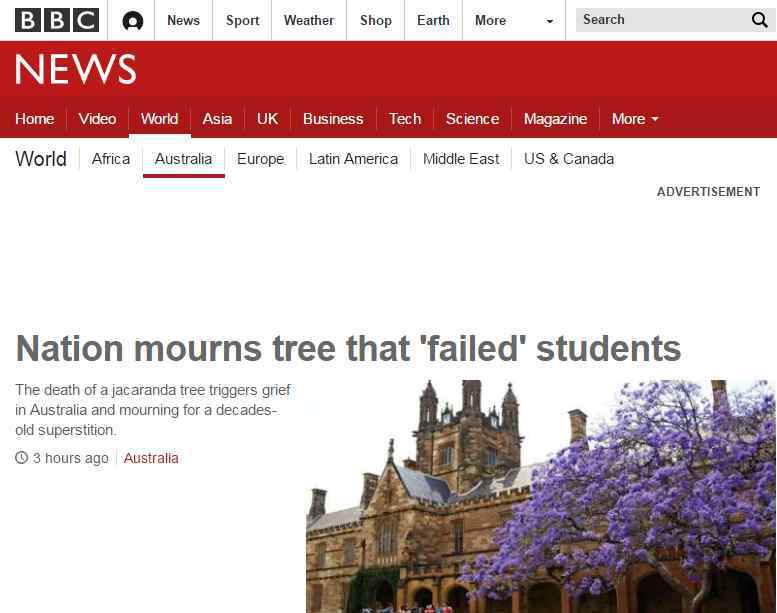This screenshot has width=777, height=613.
Task: Click into the Search input field
Action: (662, 20)
